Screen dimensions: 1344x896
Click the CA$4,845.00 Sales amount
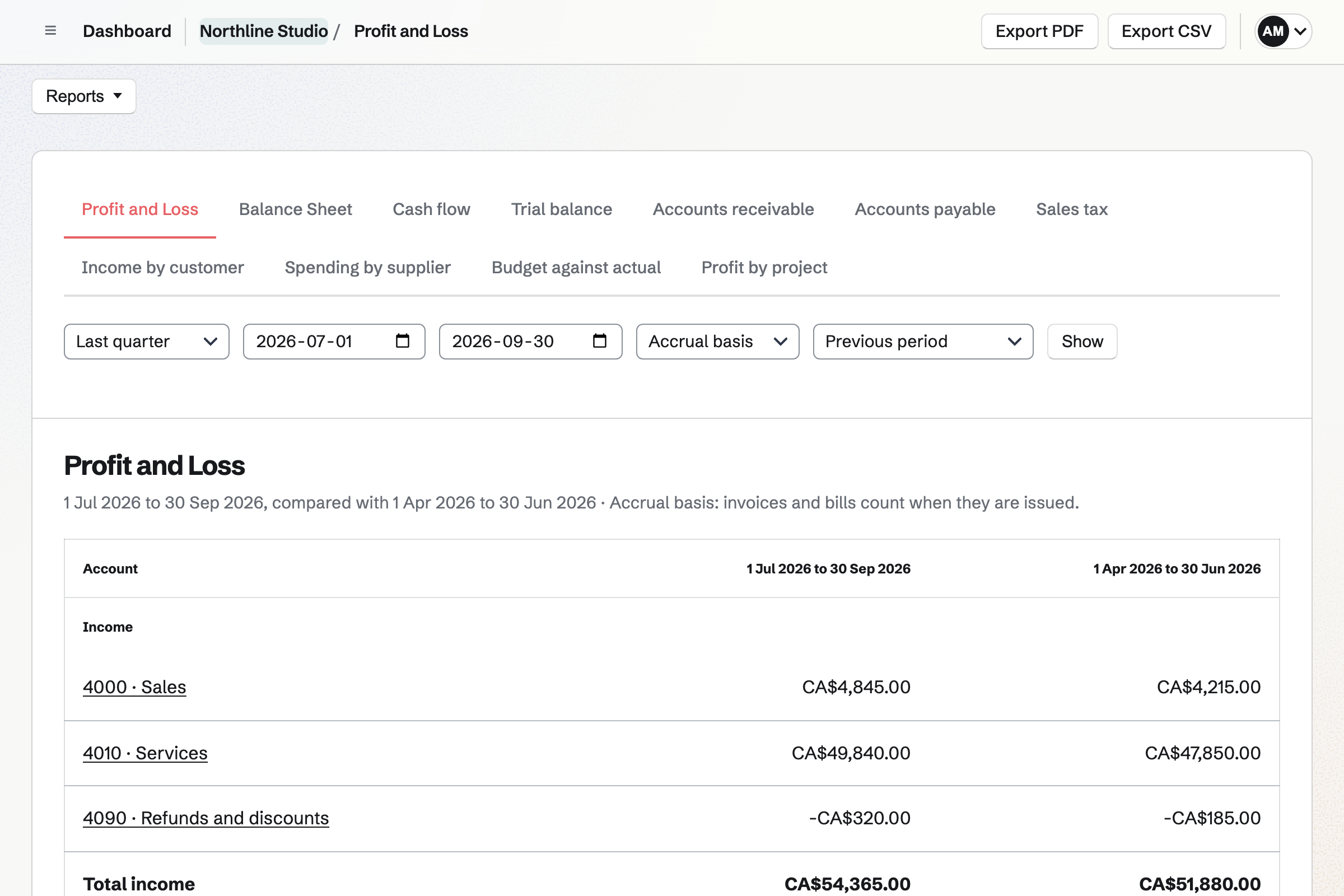[x=856, y=687]
